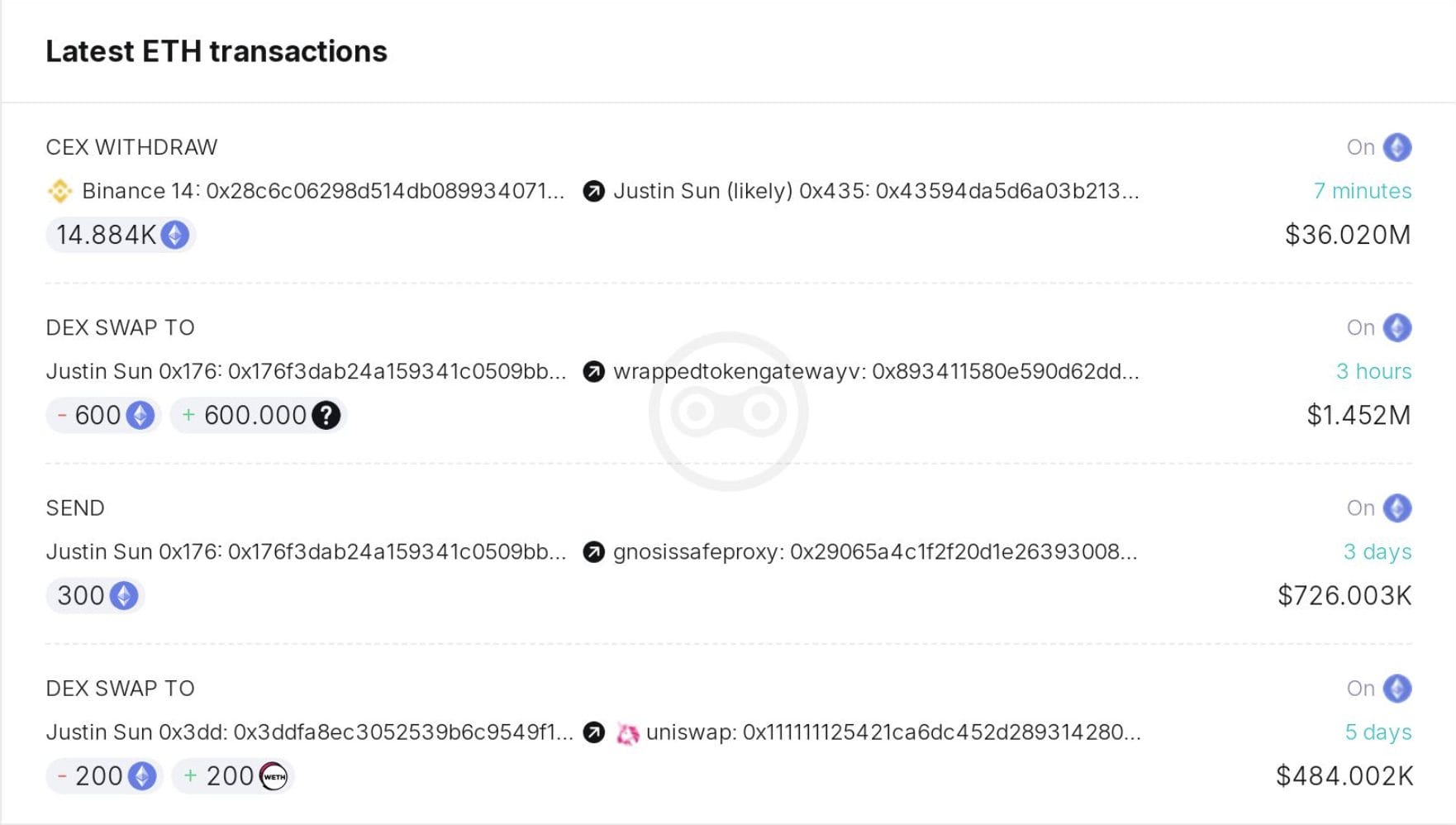Image resolution: width=1456 pixels, height=825 pixels.
Task: Open the Binance 14 address link
Action: (323, 192)
